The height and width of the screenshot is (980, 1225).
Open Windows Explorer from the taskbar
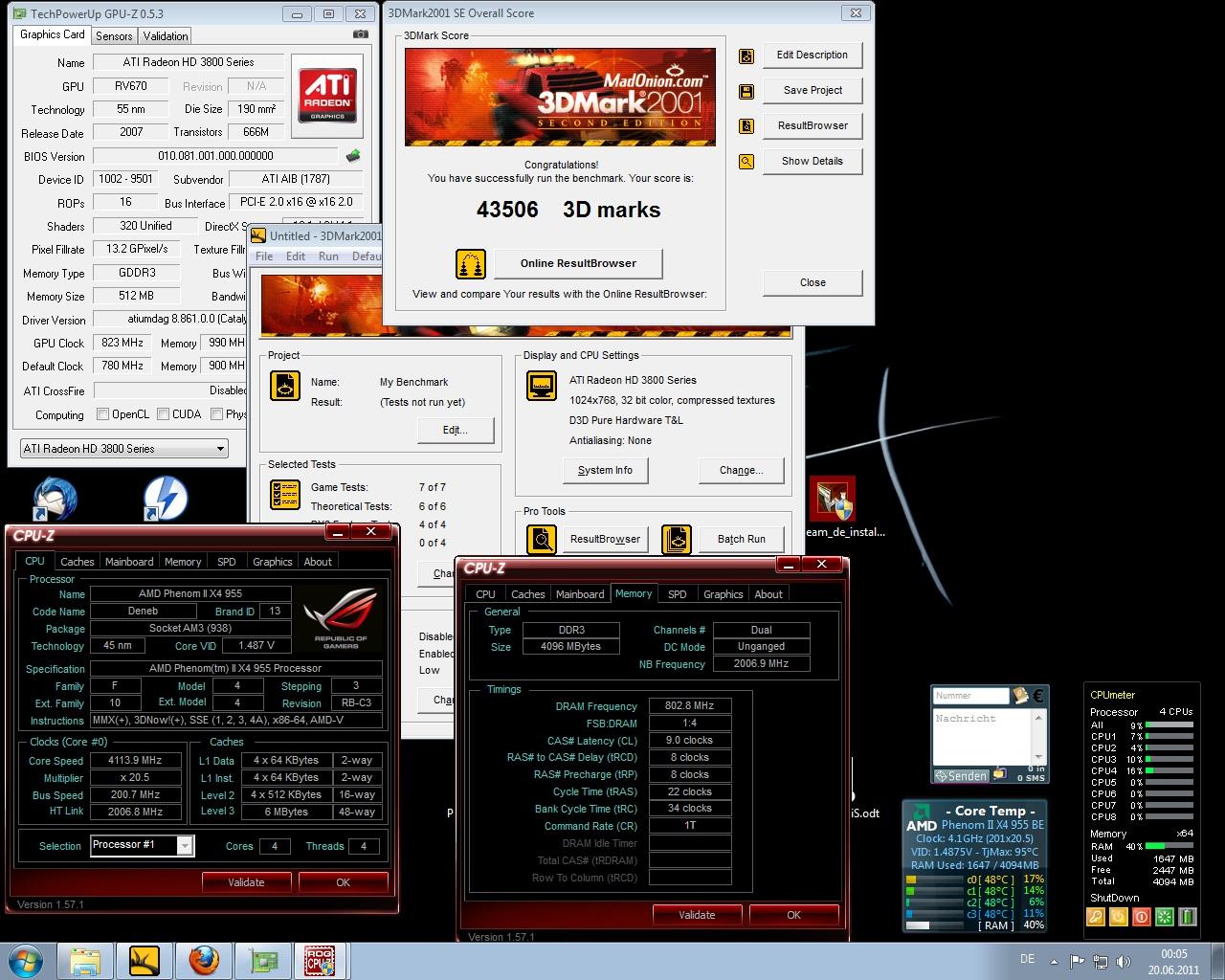point(85,960)
